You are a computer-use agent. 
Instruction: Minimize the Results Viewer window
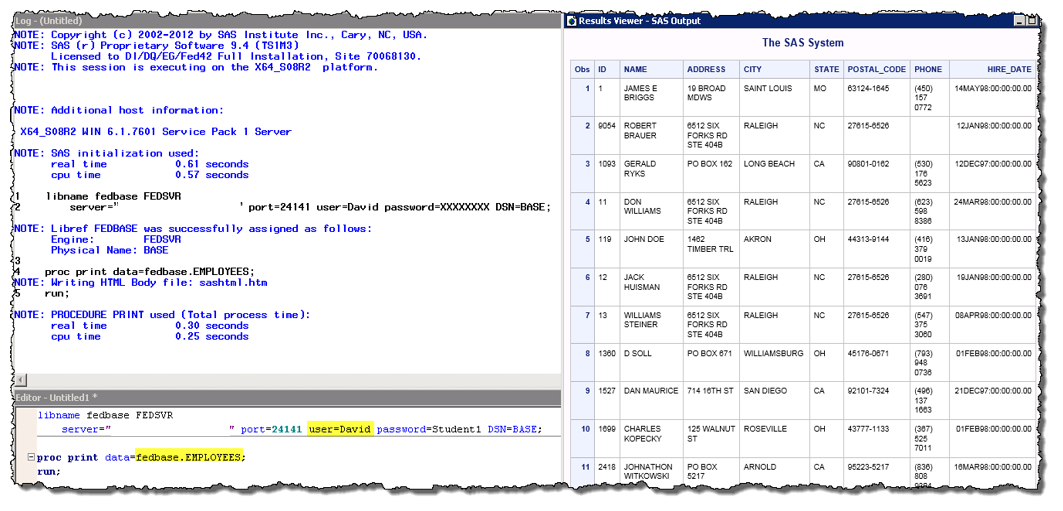click(x=1020, y=21)
